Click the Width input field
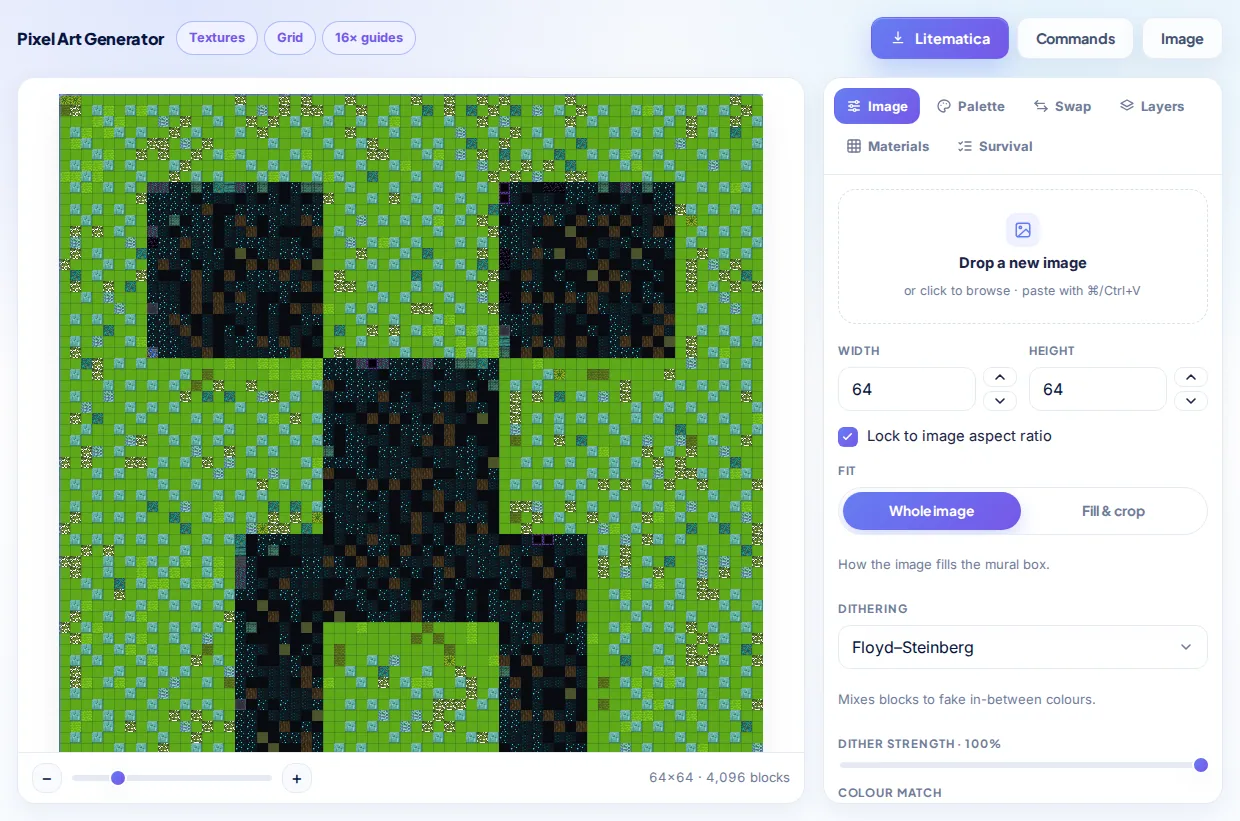The width and height of the screenshot is (1240, 821). click(906, 389)
